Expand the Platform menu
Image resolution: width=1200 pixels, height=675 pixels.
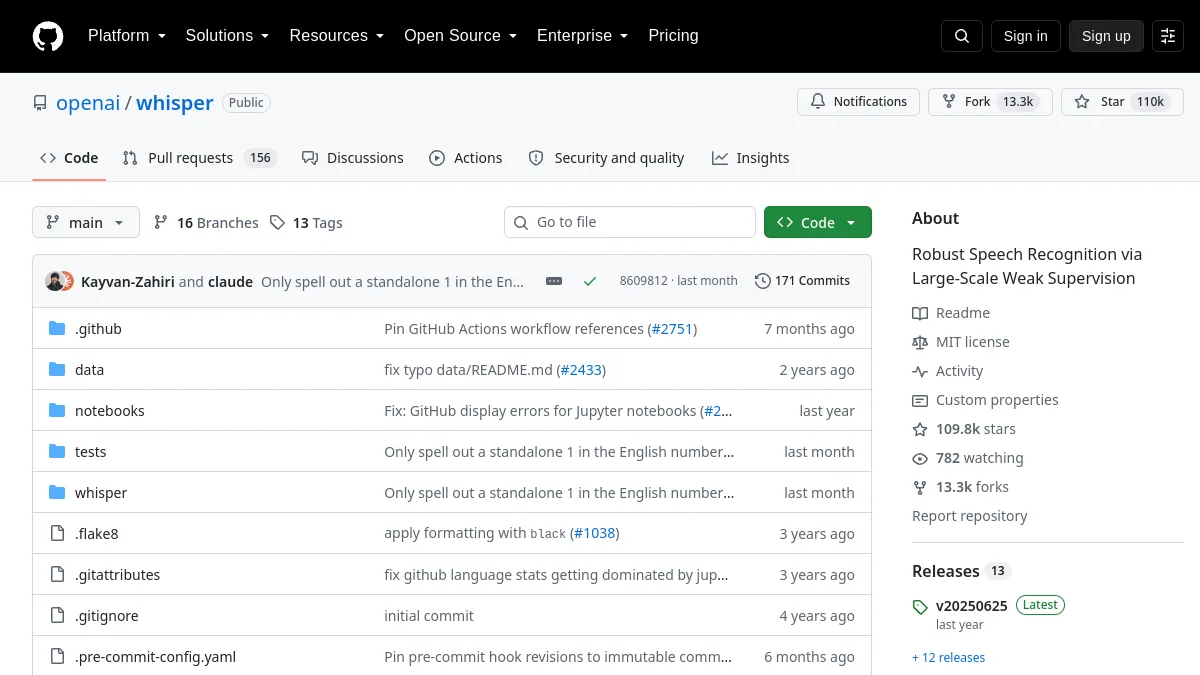coord(126,36)
